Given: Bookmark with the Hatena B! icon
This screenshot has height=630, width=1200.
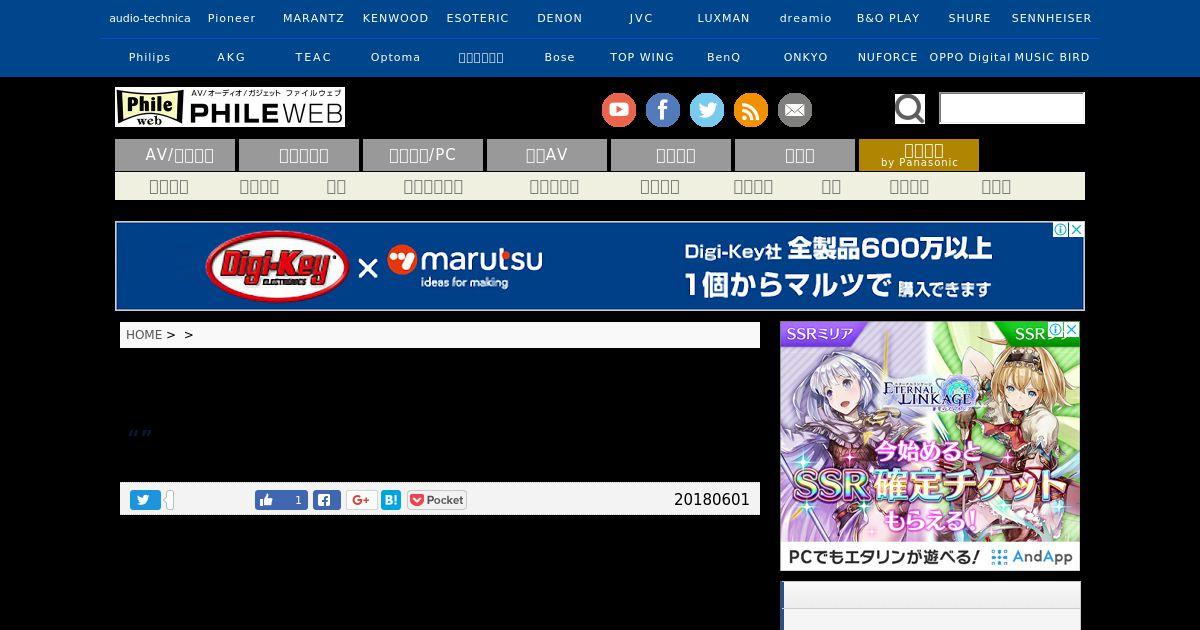Looking at the screenshot, I should pos(391,500).
